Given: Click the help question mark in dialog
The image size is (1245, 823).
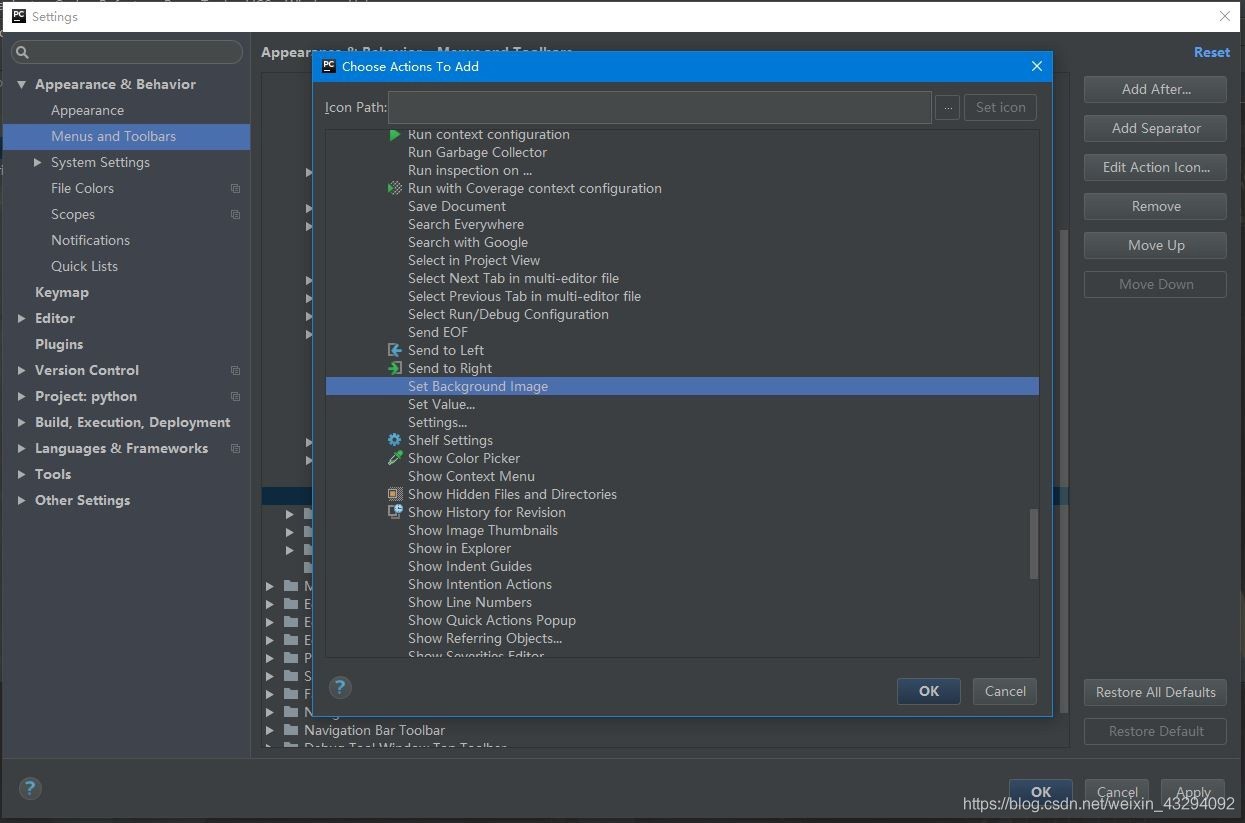Looking at the screenshot, I should pyautogui.click(x=340, y=687).
